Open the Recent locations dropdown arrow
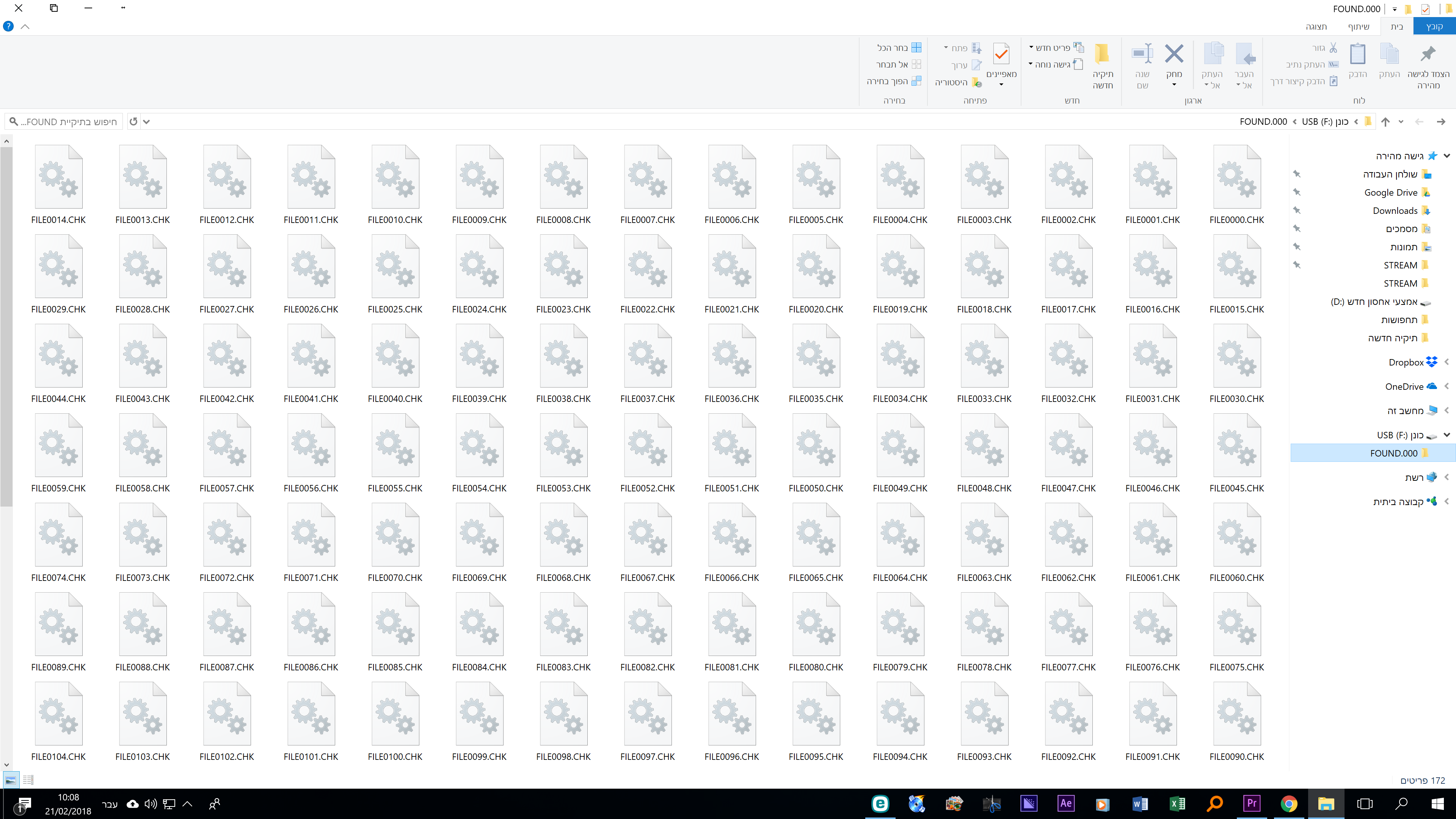The image size is (1456, 819). 1401,121
